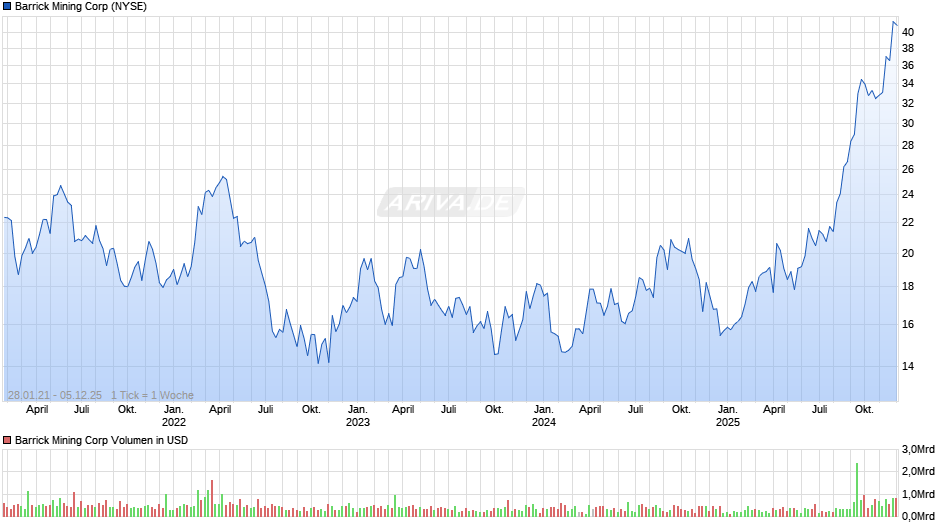Click the price line peak at chart's right end
Screen dimensions: 940x526
tap(893, 22)
